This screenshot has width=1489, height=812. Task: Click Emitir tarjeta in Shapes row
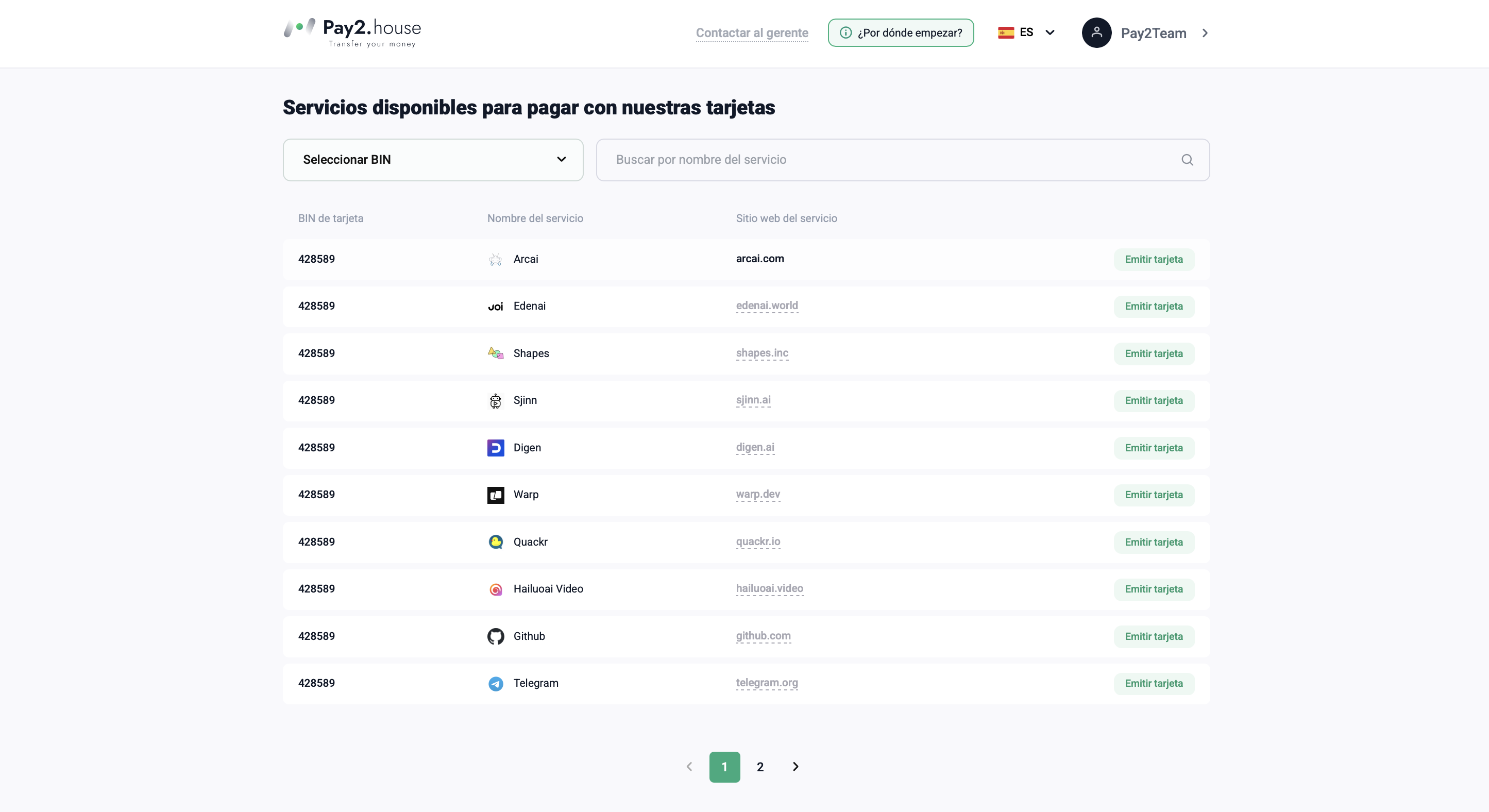(1154, 353)
